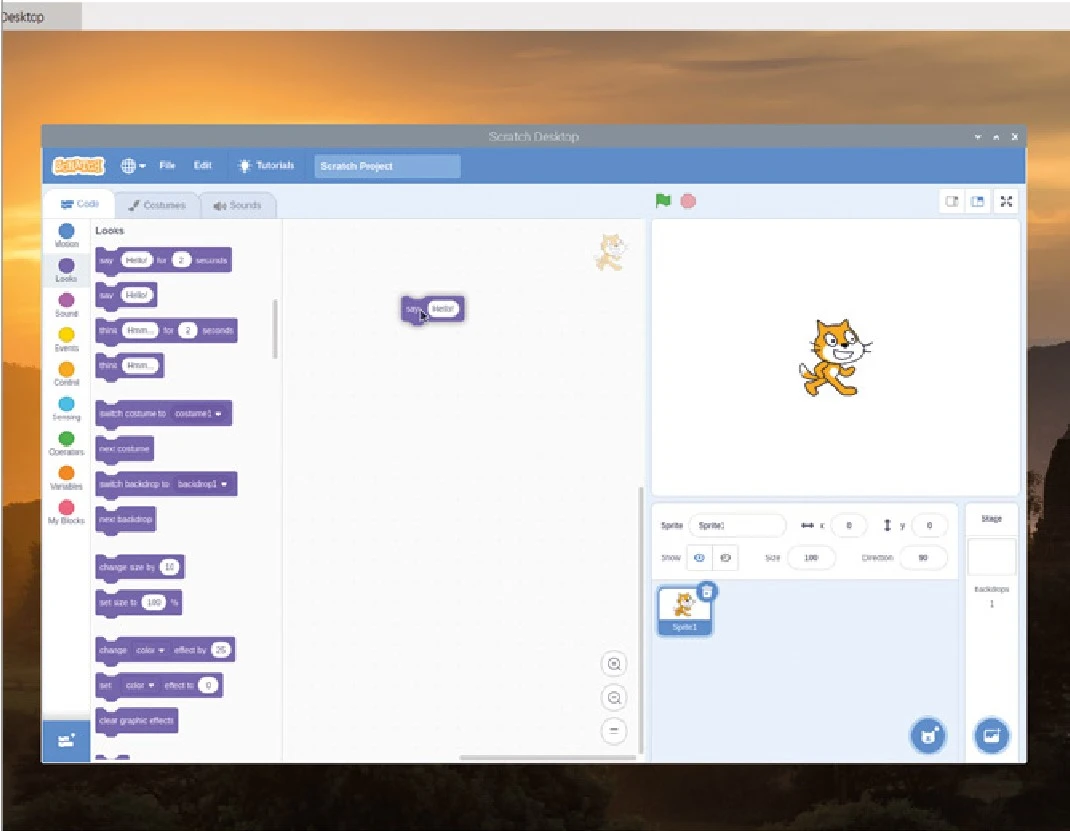Viewport: 1070px width, 831px height.
Task: Show Sprite1 with the eye toggle
Action: coord(699,557)
